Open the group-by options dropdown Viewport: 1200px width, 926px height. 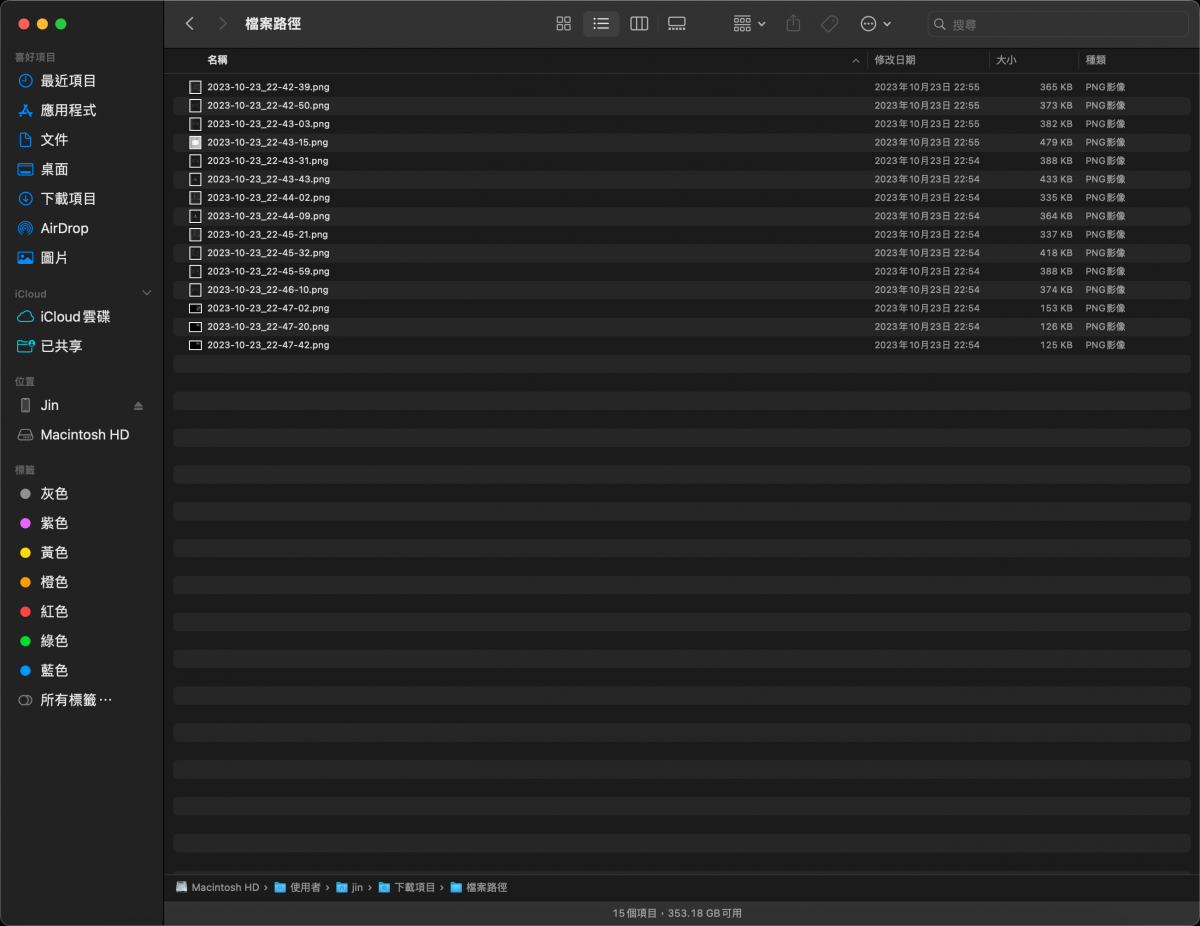(x=750, y=23)
